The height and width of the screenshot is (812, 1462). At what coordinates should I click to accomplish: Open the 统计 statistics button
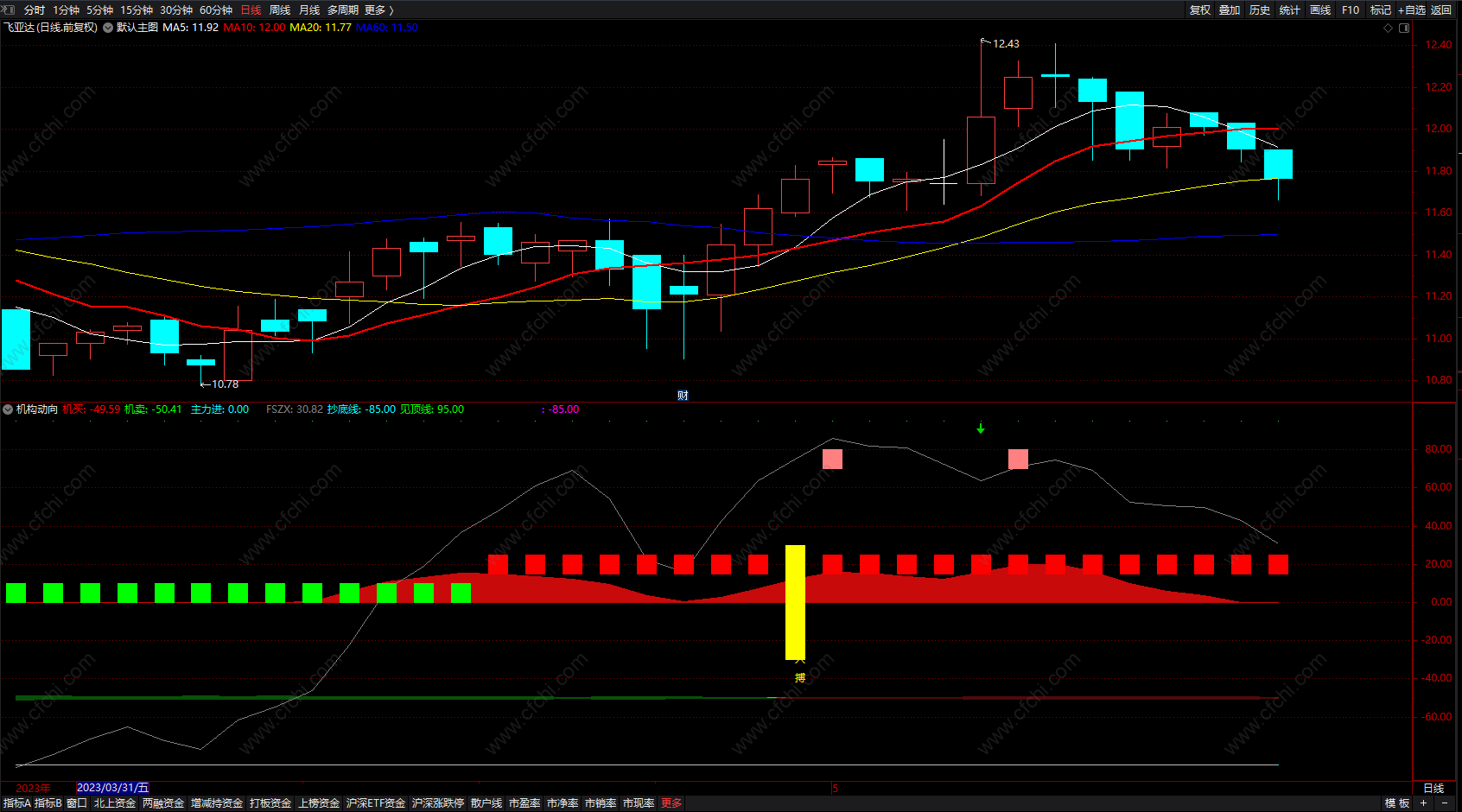pyautogui.click(x=1290, y=10)
